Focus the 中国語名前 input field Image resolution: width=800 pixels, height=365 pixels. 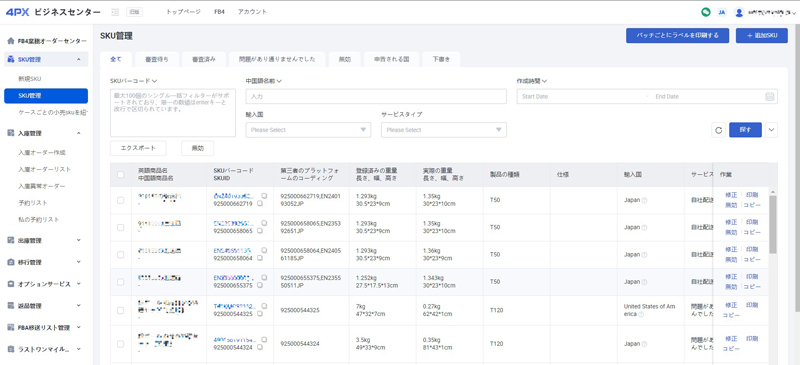376,96
